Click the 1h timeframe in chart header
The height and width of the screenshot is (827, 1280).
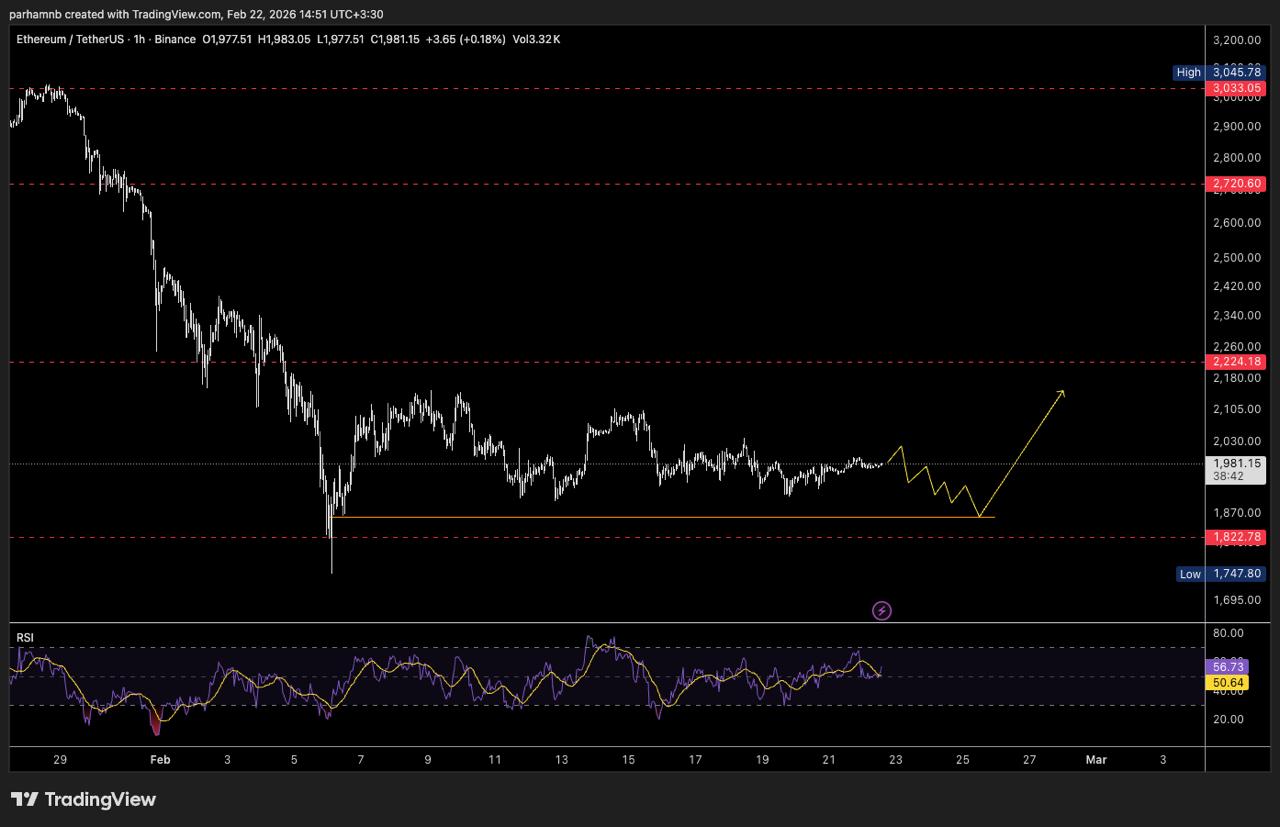139,39
